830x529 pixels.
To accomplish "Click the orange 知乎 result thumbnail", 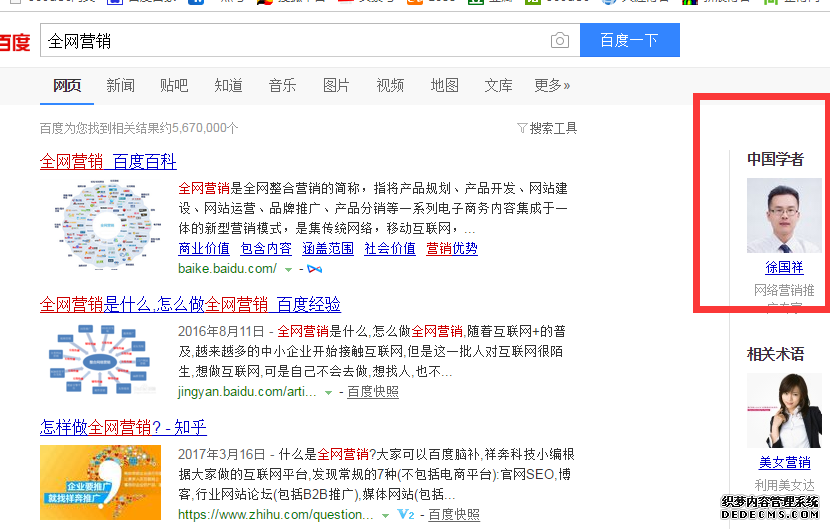I will (100, 482).
